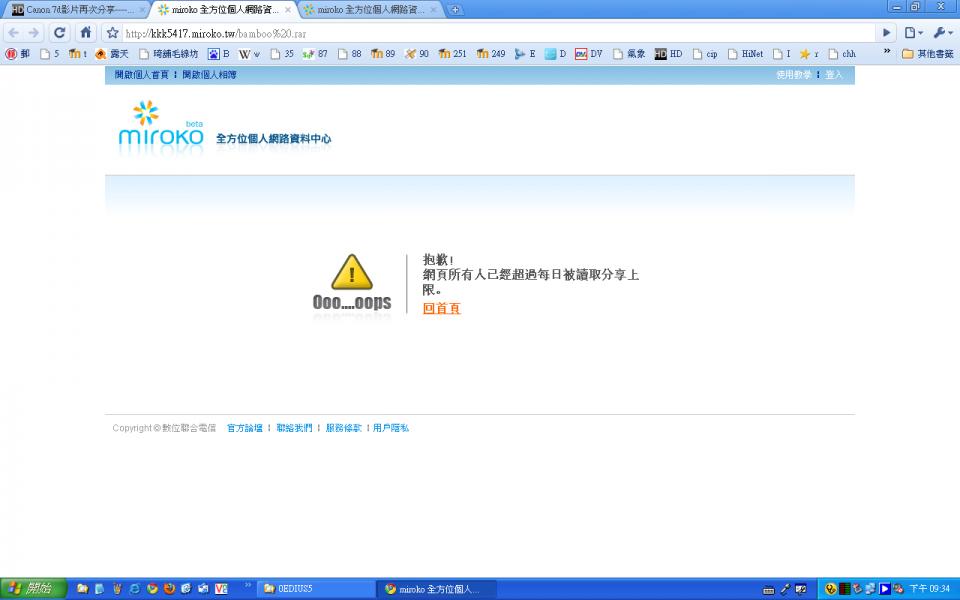Switch to 0EDIUS5 taskbar window
This screenshot has width=960, height=600.
[x=315, y=589]
